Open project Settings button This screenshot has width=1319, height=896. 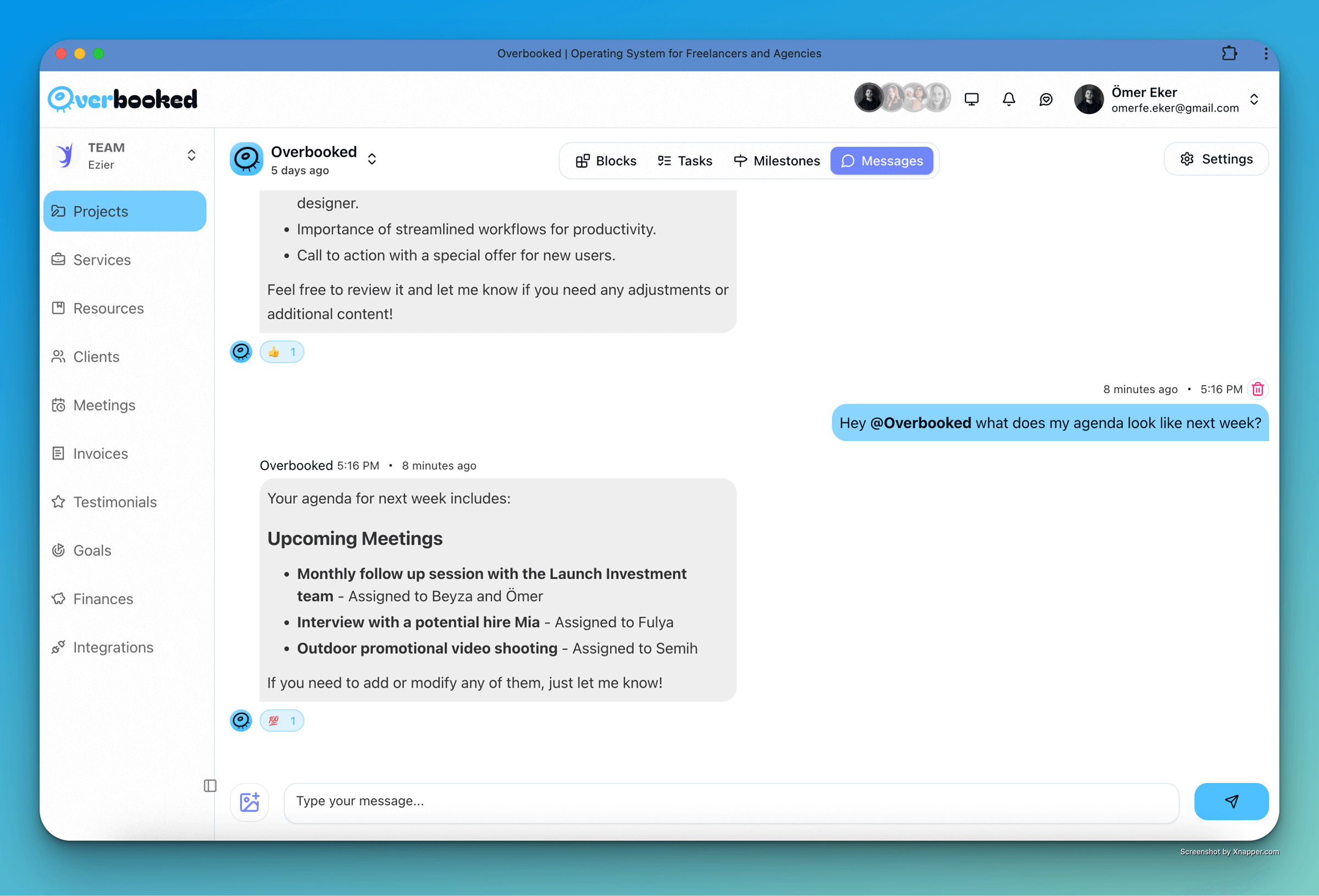pos(1216,159)
